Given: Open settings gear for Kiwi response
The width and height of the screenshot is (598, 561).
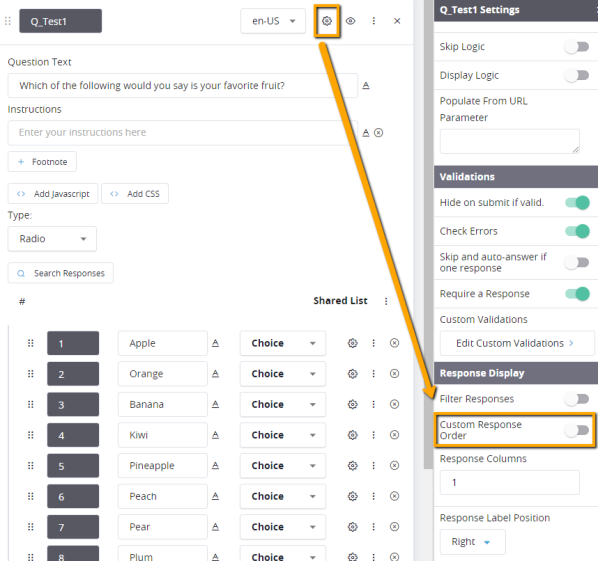Looking at the screenshot, I should pyautogui.click(x=353, y=435).
